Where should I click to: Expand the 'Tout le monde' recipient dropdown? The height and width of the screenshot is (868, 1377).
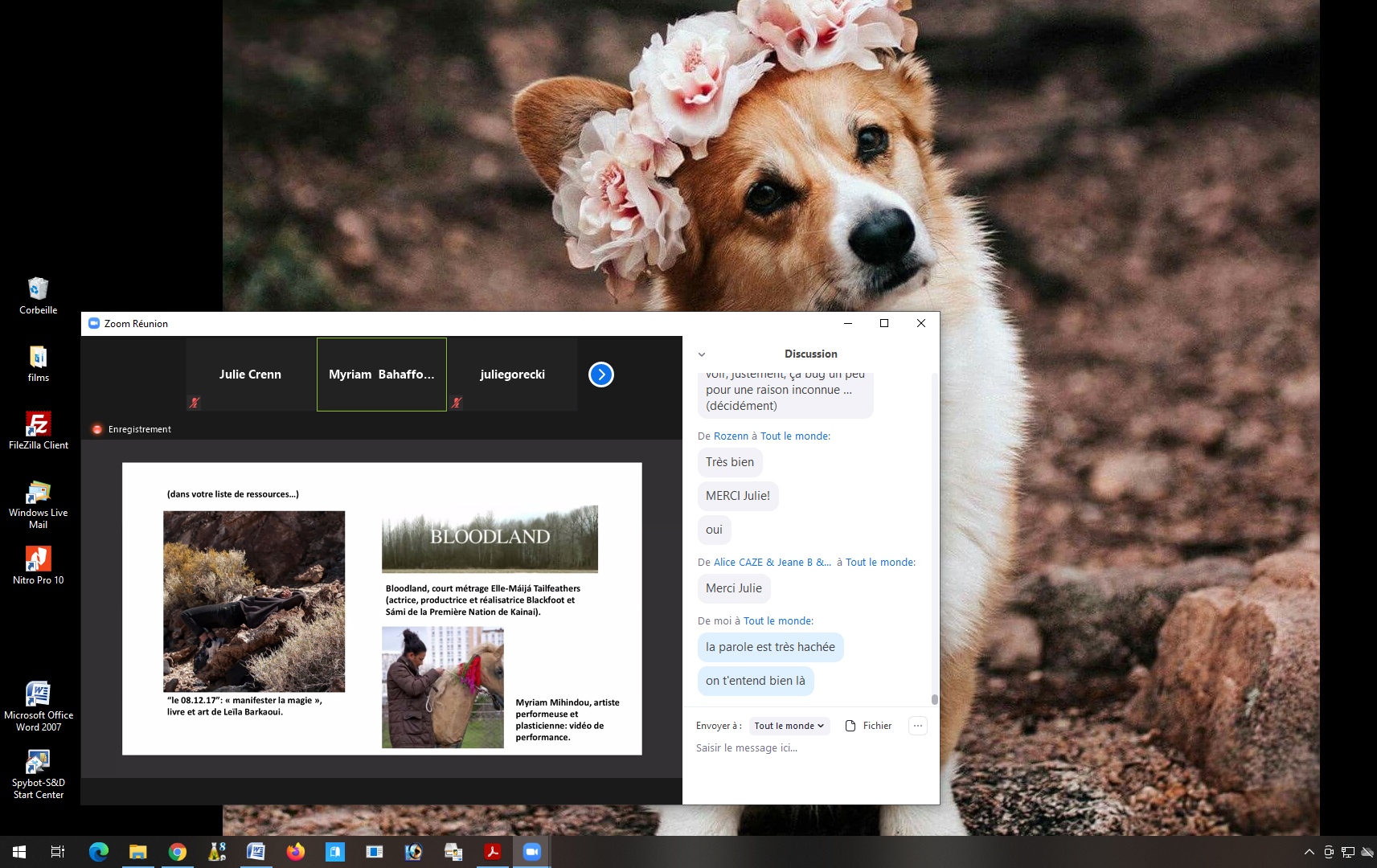[789, 726]
